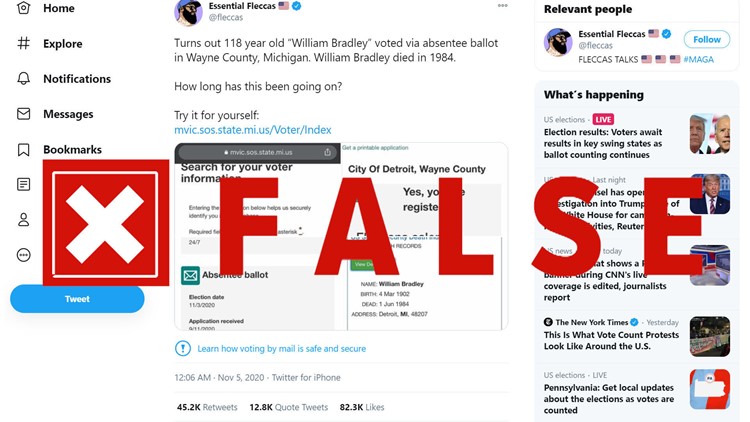750x422 pixels.
Task: Click Essential Fleccas avatar in tweet header
Action: pyautogui.click(x=188, y=12)
